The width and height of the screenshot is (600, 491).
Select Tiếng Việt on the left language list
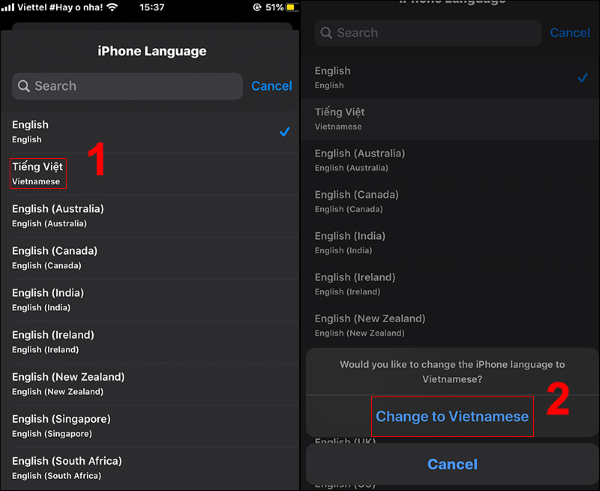(38, 173)
